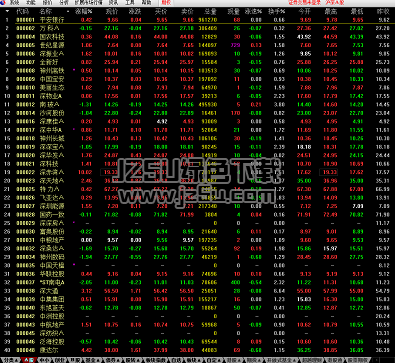
Task: Sort by the 总量 column header
Action: [x=211, y=11]
